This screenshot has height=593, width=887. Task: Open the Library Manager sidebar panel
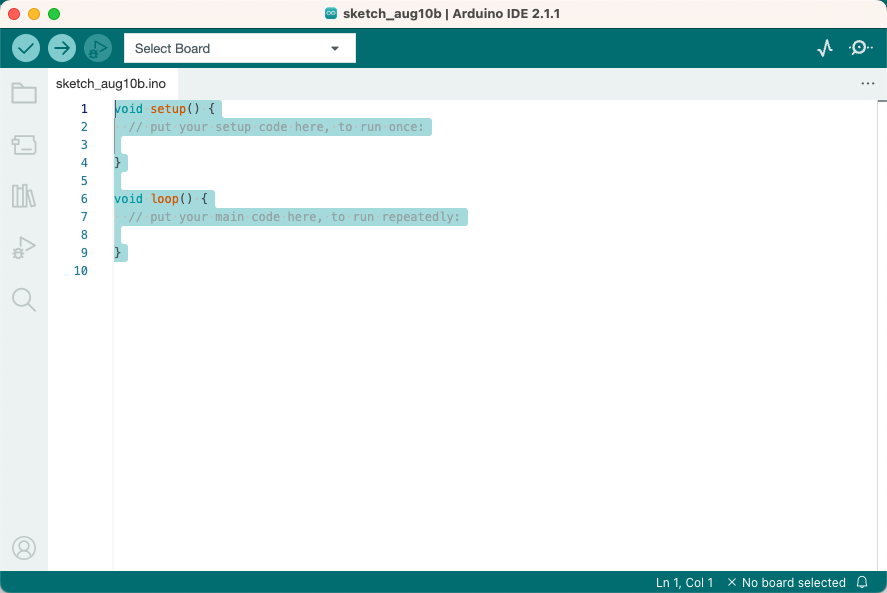(24, 196)
